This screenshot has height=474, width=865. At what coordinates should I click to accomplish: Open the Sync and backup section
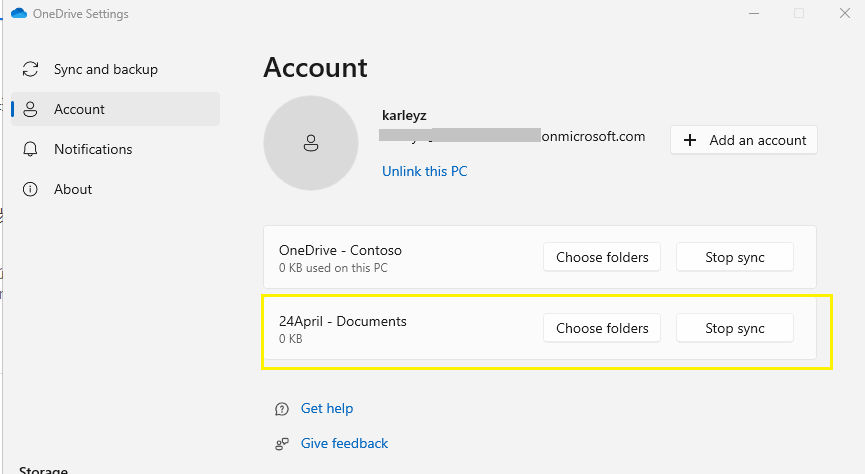point(105,70)
